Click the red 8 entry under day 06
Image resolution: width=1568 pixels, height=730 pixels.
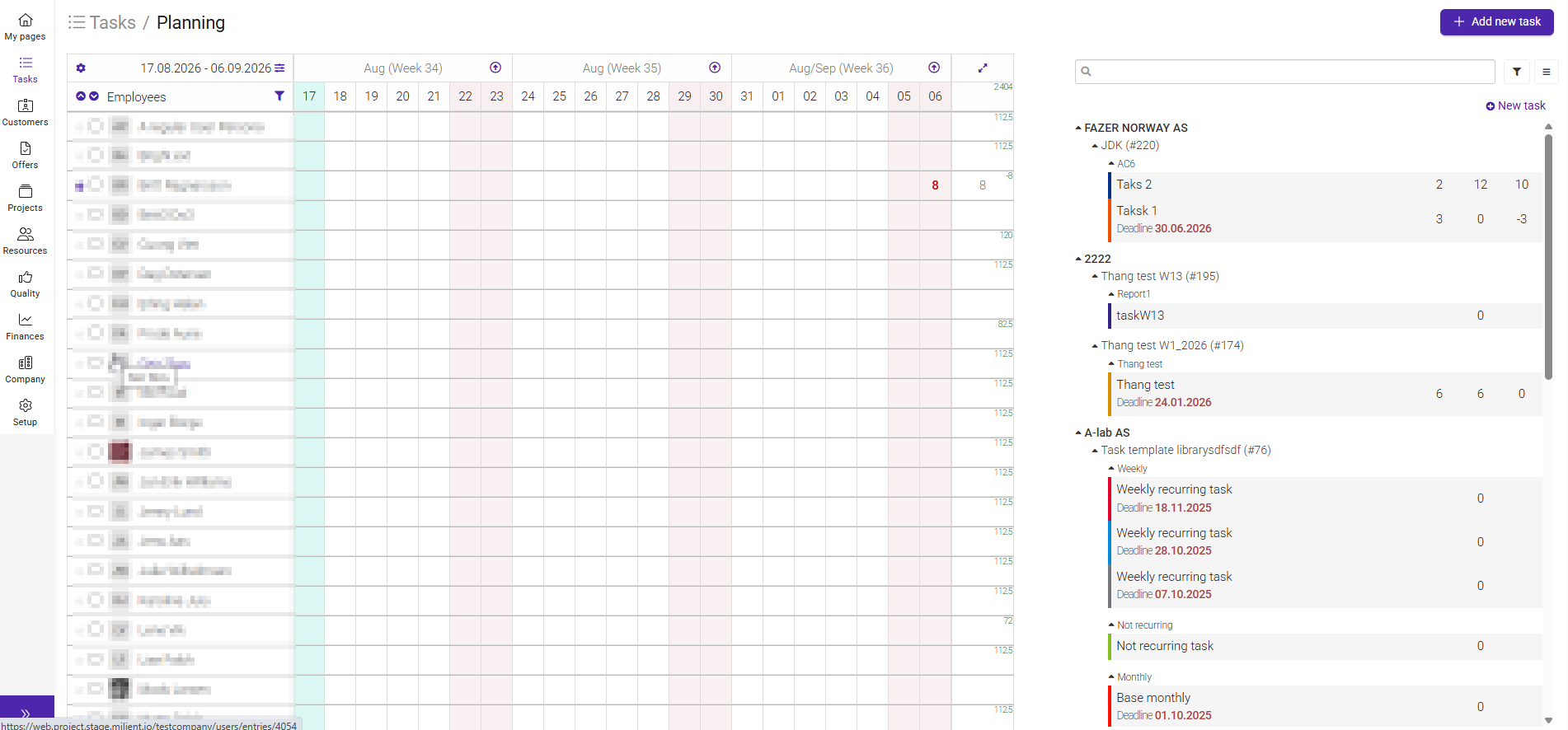[935, 185]
